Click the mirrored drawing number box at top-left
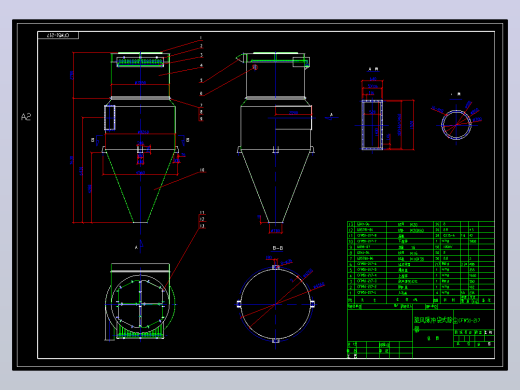 [x=58, y=35]
